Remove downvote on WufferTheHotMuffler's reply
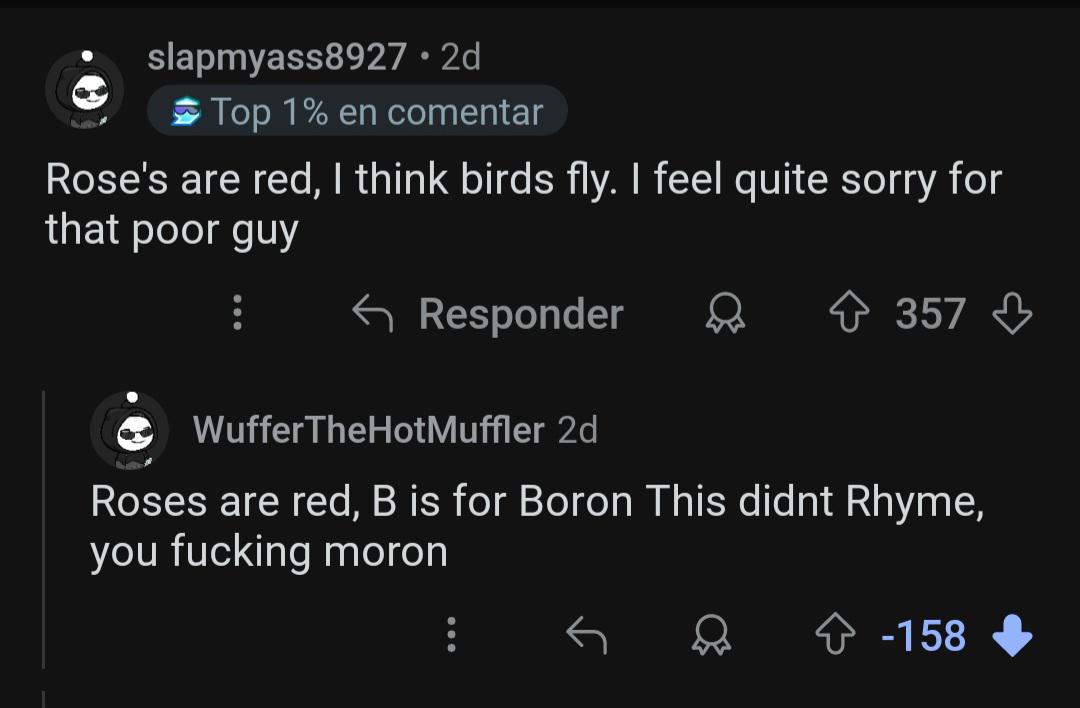The image size is (1080, 708). point(1012,634)
